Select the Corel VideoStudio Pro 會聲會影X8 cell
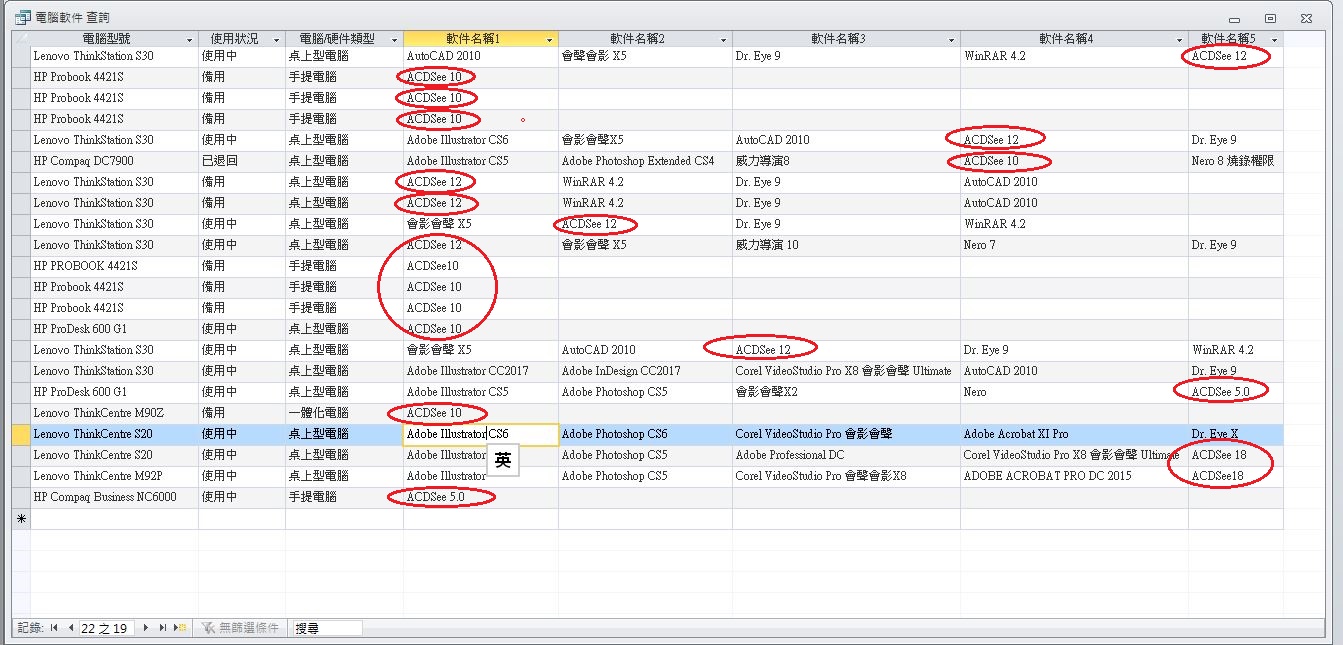The width and height of the screenshot is (1343, 645). point(847,476)
